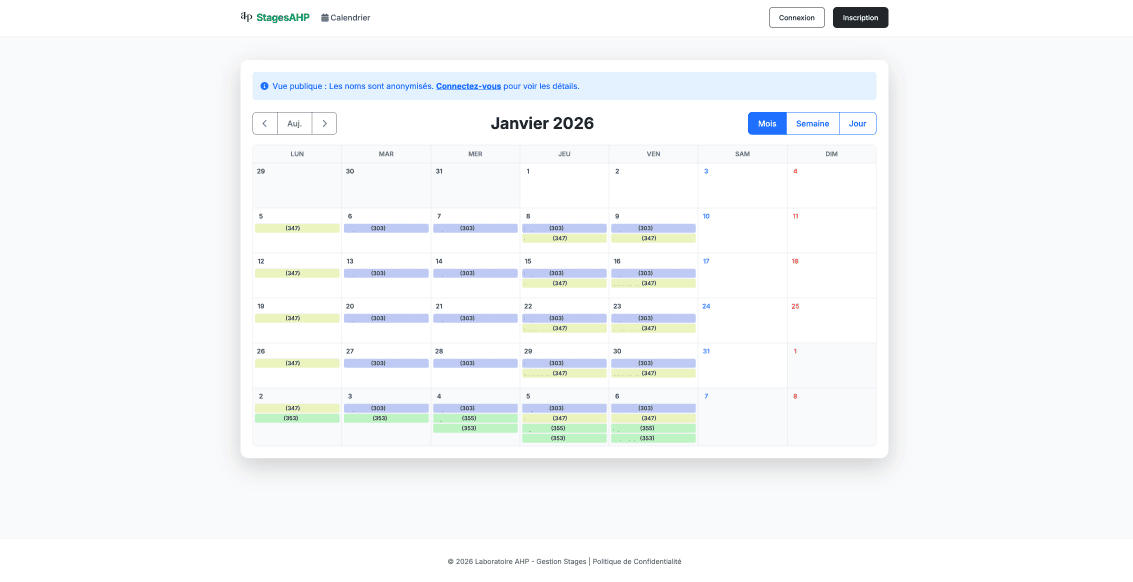Screen dimensions: 1133x582
Task: Click the Connexion button
Action: (796, 18)
